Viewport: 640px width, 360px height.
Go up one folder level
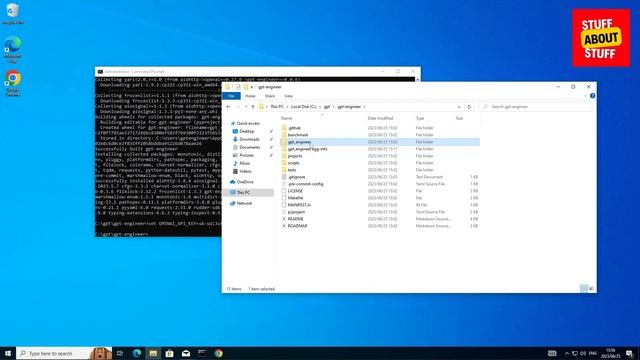pyautogui.click(x=253, y=107)
